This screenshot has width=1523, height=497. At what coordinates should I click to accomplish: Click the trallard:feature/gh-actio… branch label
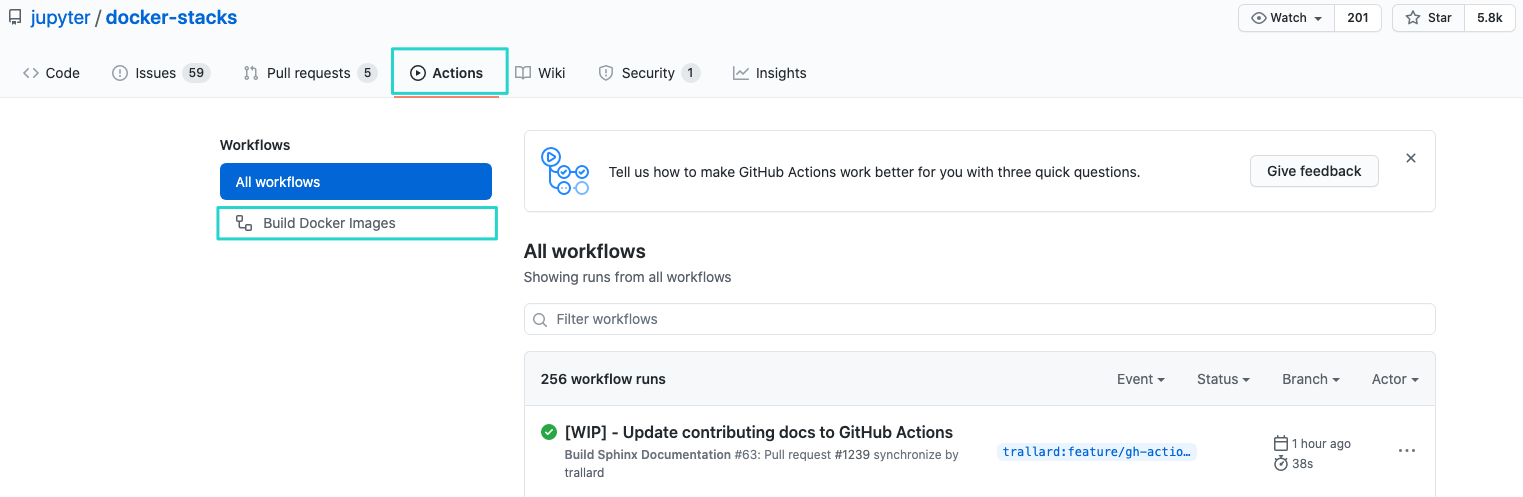pyautogui.click(x=1097, y=452)
